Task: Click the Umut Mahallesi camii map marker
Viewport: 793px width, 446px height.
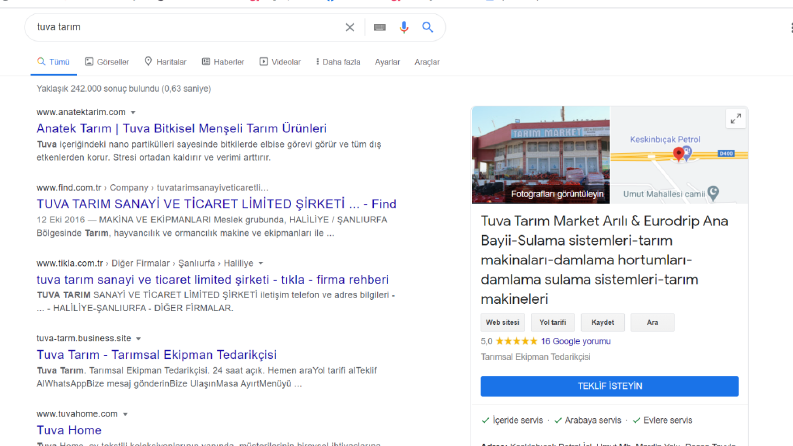Action: coord(713,193)
